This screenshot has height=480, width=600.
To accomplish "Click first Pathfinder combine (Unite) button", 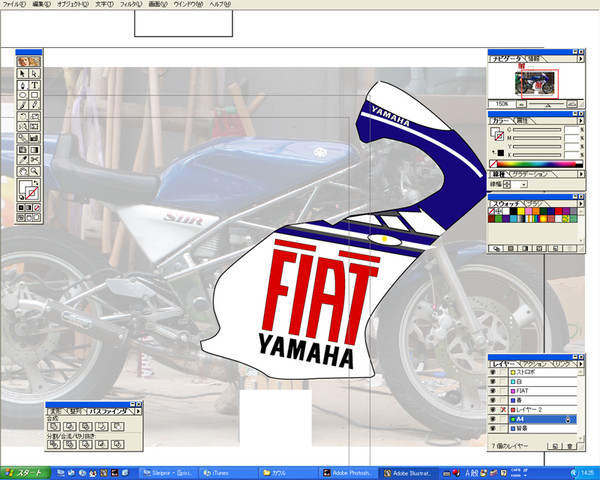I will point(54,426).
